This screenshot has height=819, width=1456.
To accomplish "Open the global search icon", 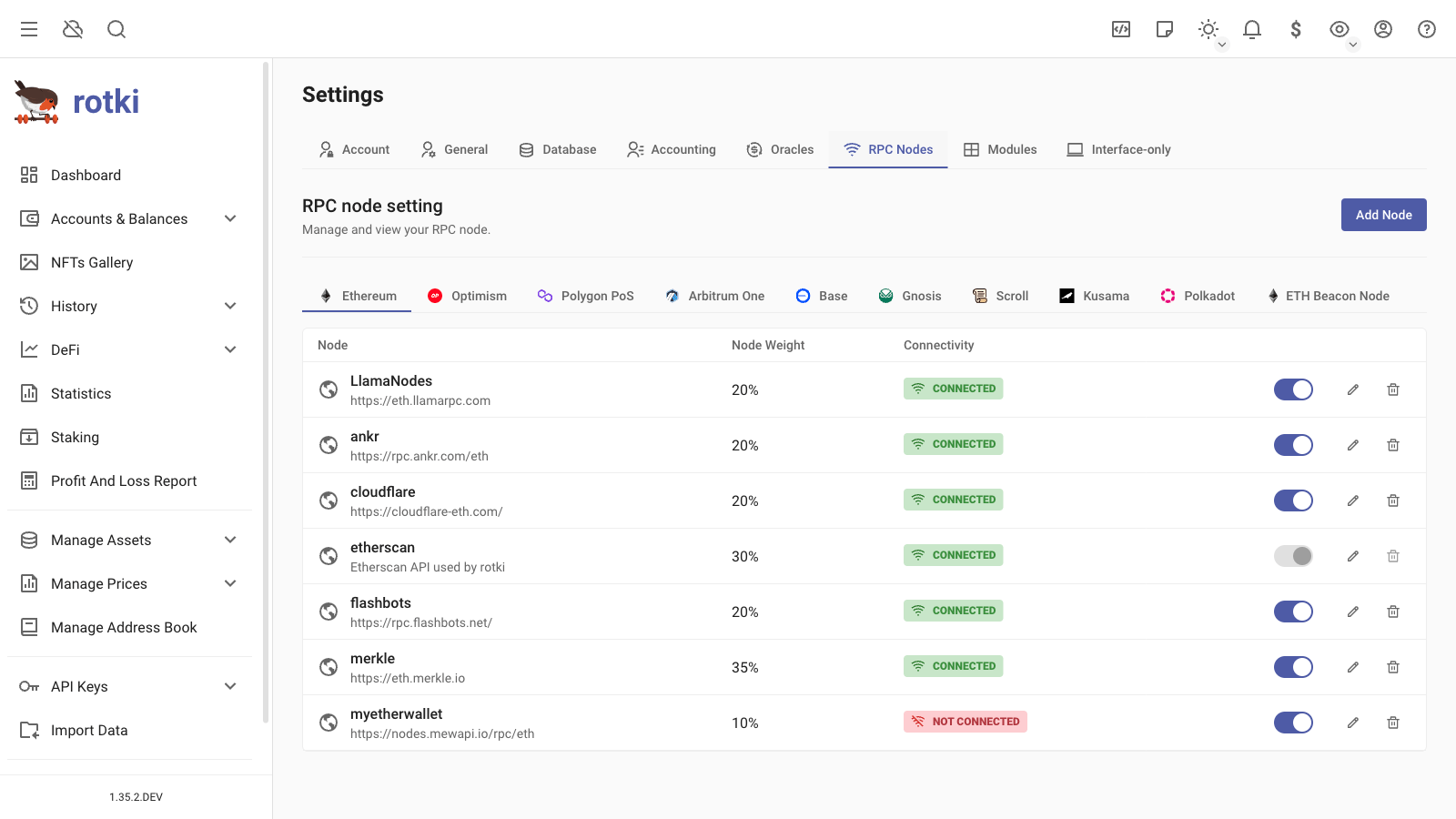I will pos(116,29).
